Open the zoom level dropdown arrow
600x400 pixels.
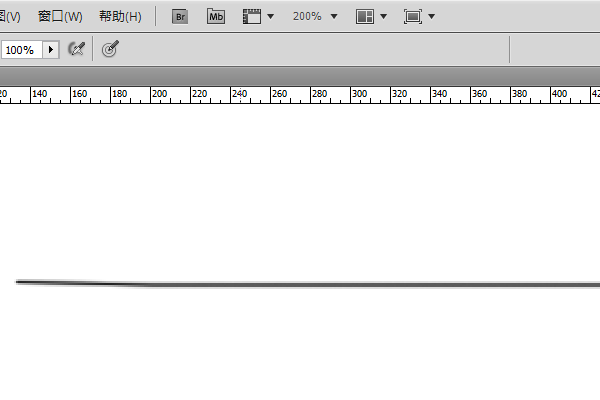tap(334, 16)
